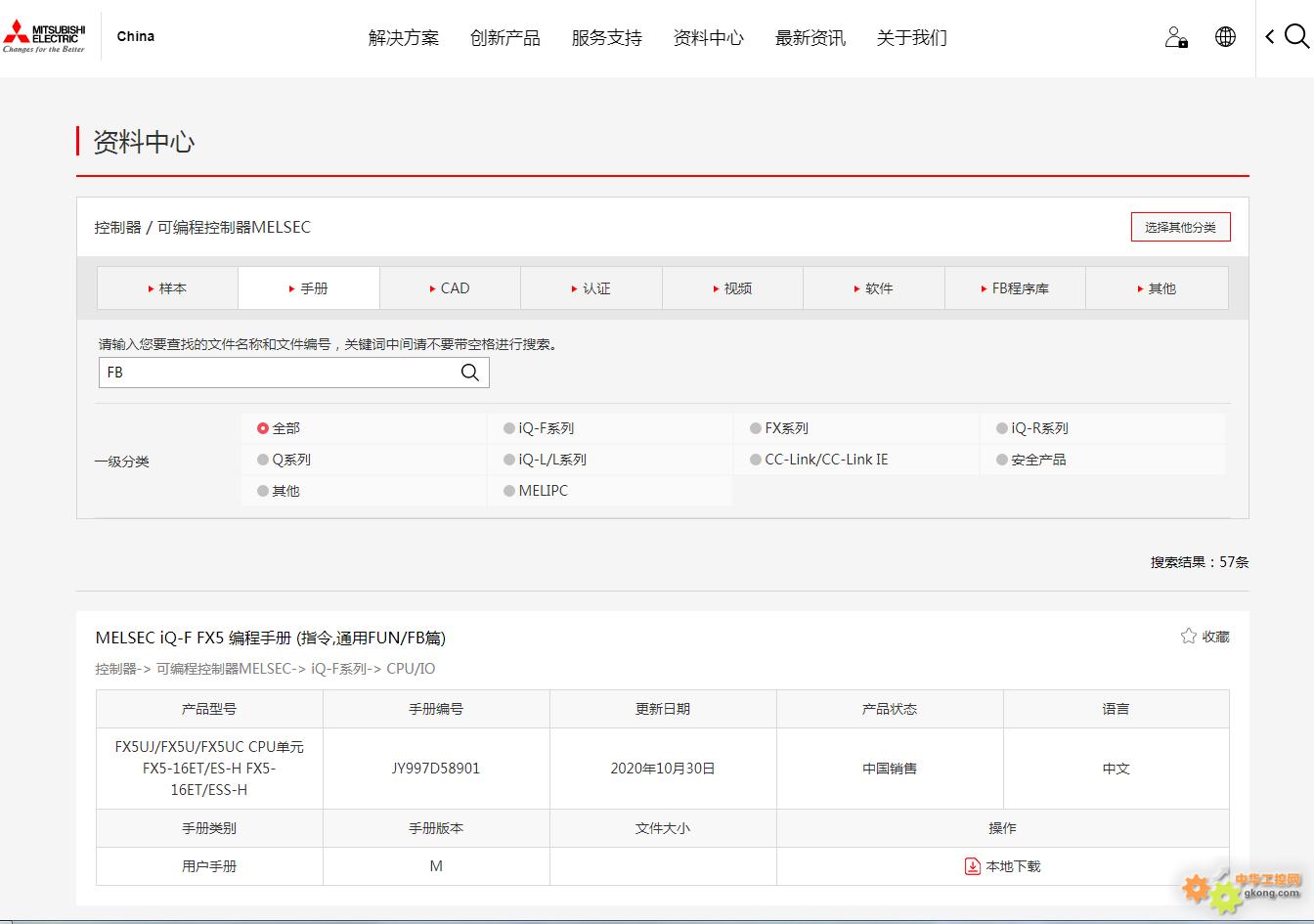Image resolution: width=1314 pixels, height=924 pixels.
Task: Submit search with magnifier in FB field
Action: point(470,373)
